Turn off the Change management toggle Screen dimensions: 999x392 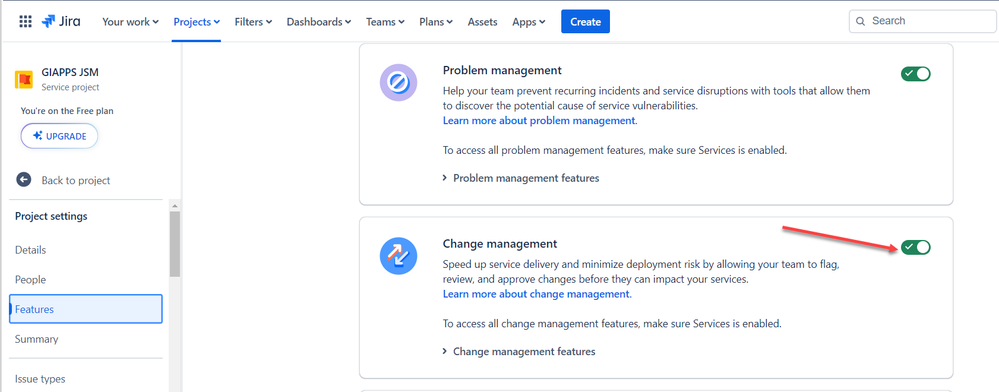(x=916, y=247)
